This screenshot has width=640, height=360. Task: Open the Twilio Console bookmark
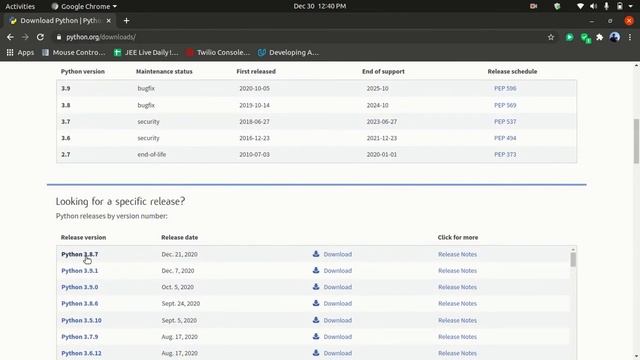point(218,52)
